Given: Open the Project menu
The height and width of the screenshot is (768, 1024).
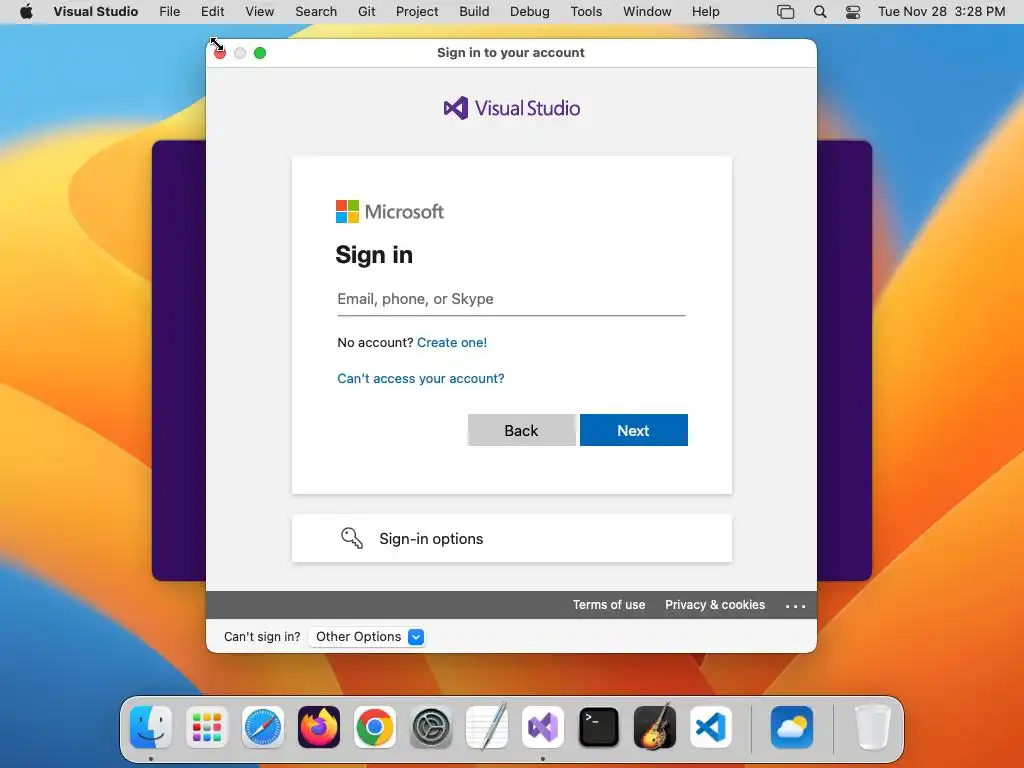Looking at the screenshot, I should (x=417, y=11).
